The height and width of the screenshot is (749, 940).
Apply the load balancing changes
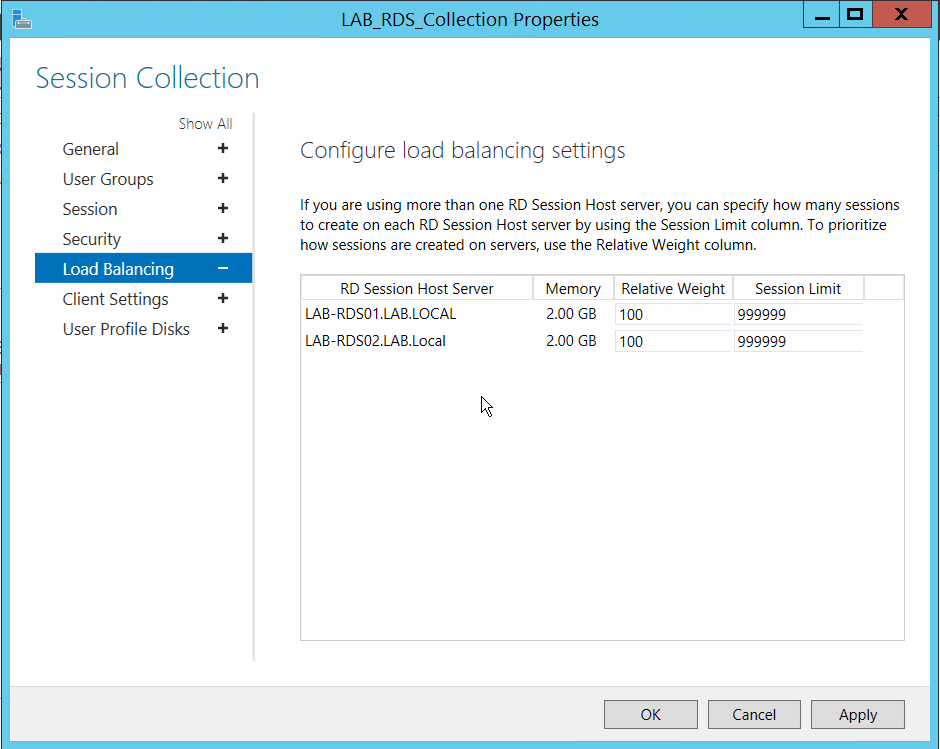[x=857, y=714]
